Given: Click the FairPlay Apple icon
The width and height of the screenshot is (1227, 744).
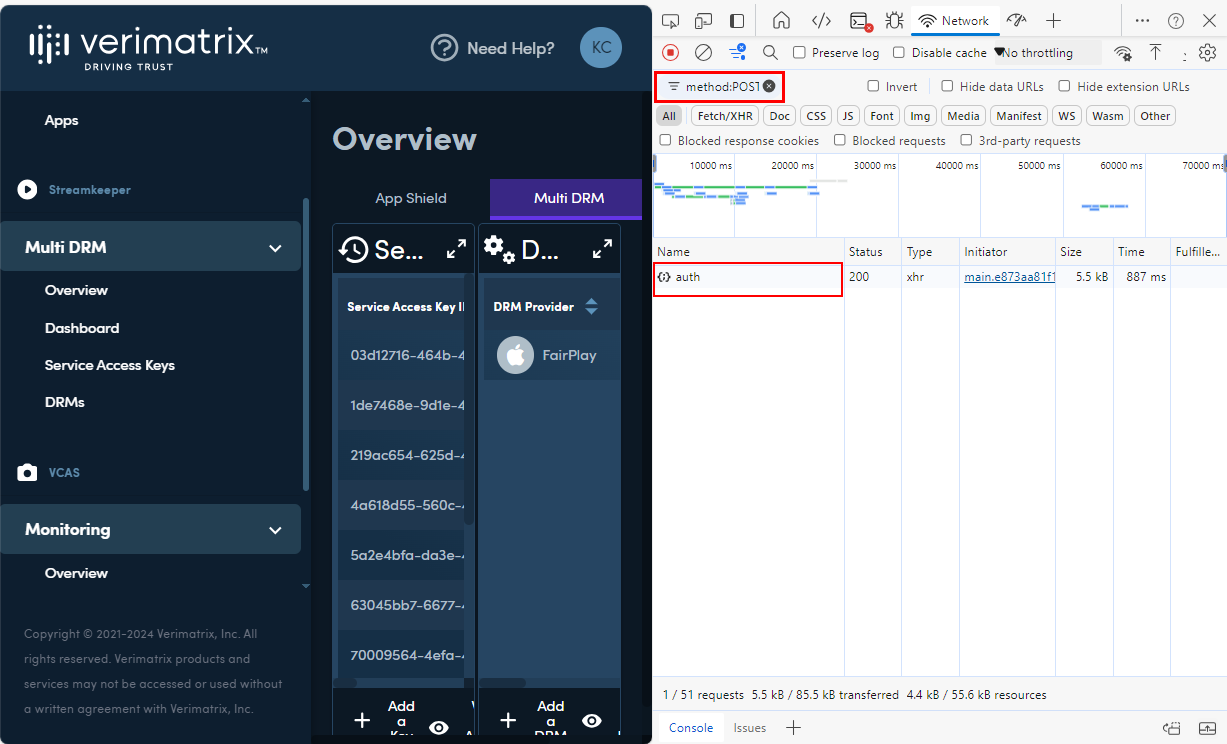Looking at the screenshot, I should click(516, 355).
